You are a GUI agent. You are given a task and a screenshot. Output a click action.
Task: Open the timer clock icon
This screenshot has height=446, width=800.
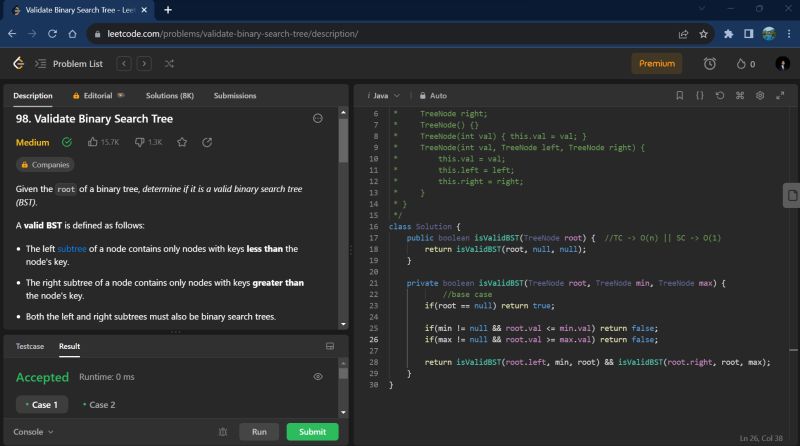[x=709, y=64]
